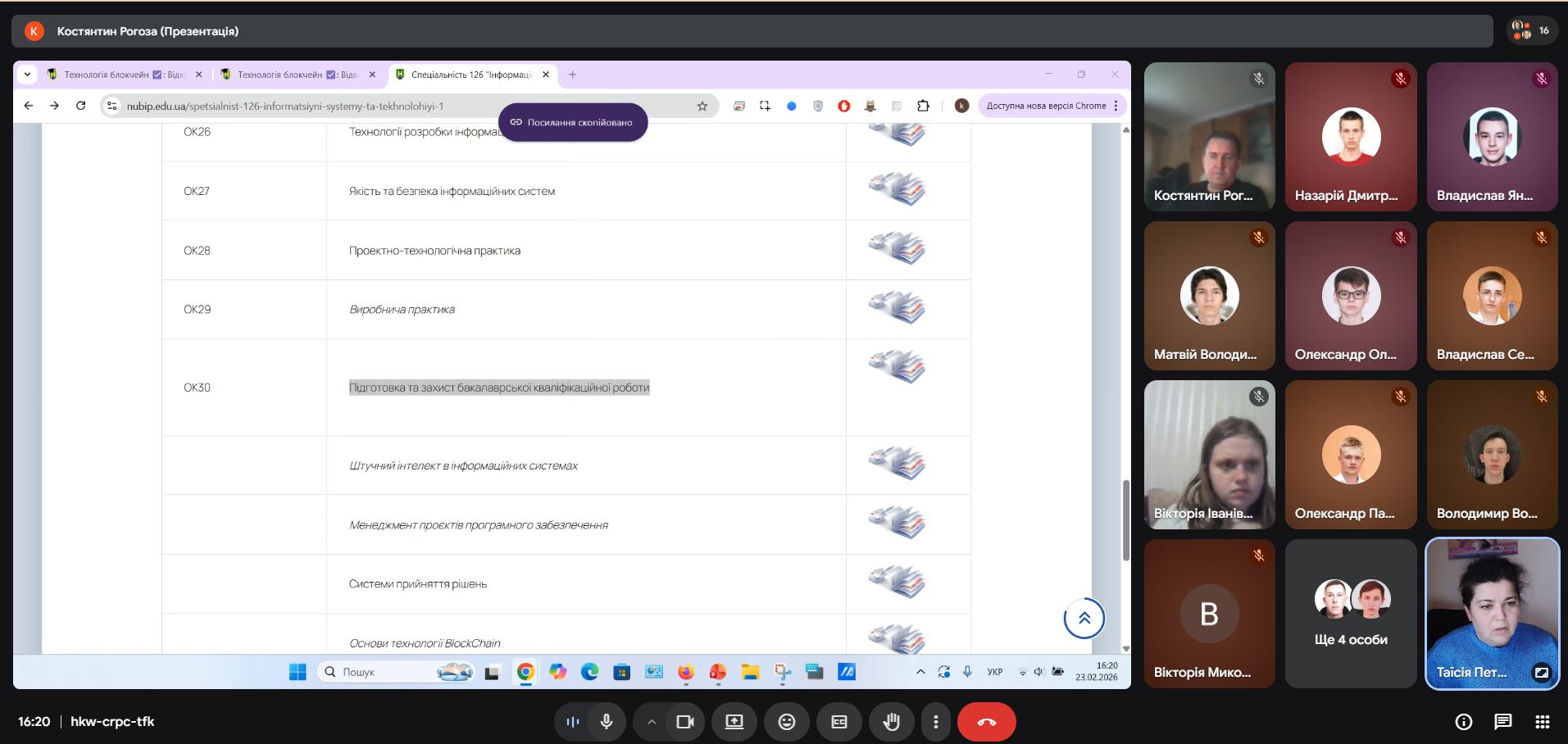Open Microsoft Edge from the taskbar
Image resolution: width=1568 pixels, height=744 pixels.
click(x=590, y=672)
